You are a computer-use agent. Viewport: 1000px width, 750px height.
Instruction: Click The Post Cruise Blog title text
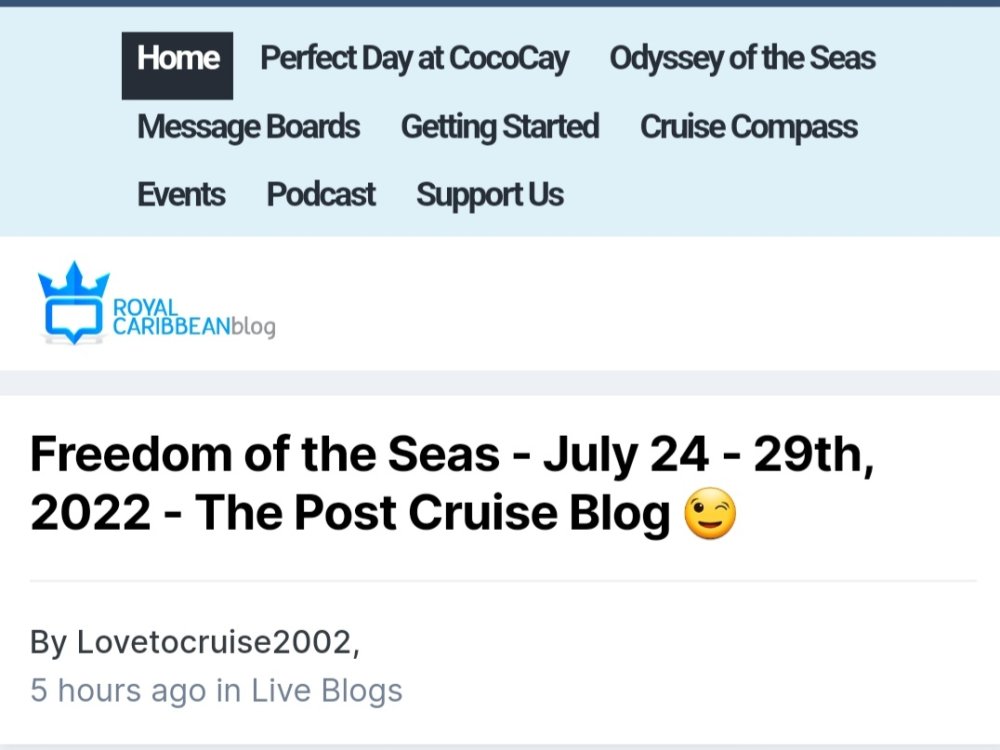(x=432, y=513)
